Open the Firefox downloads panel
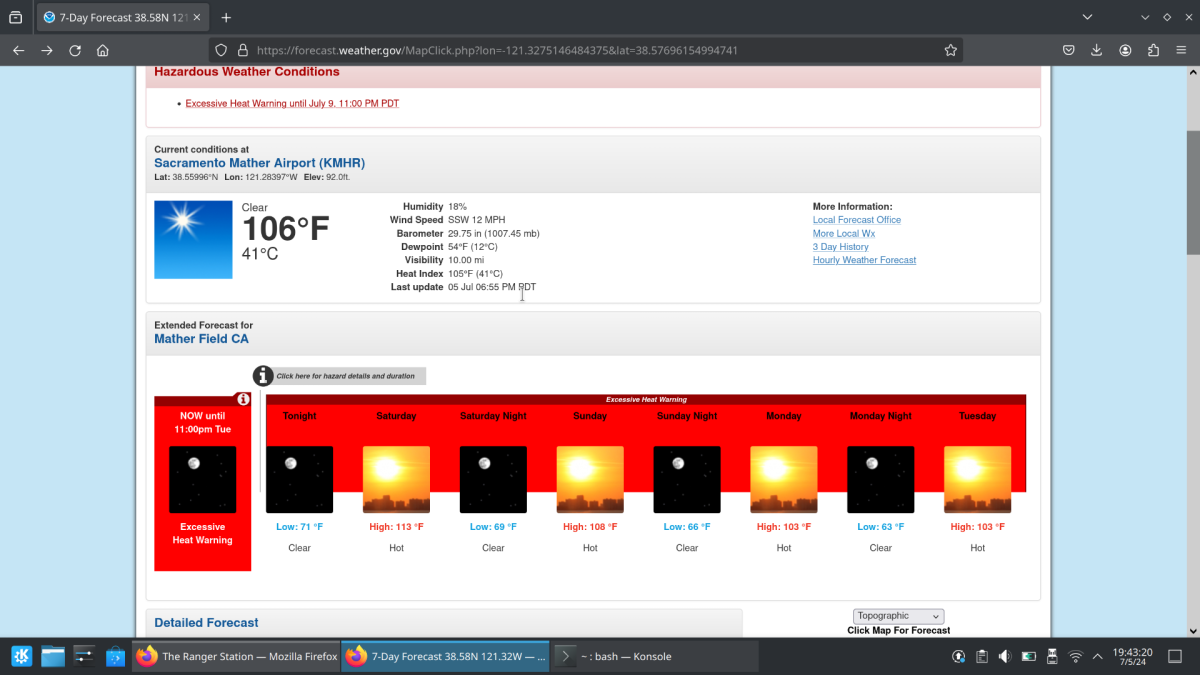Viewport: 1200px width, 675px height. (x=1097, y=50)
